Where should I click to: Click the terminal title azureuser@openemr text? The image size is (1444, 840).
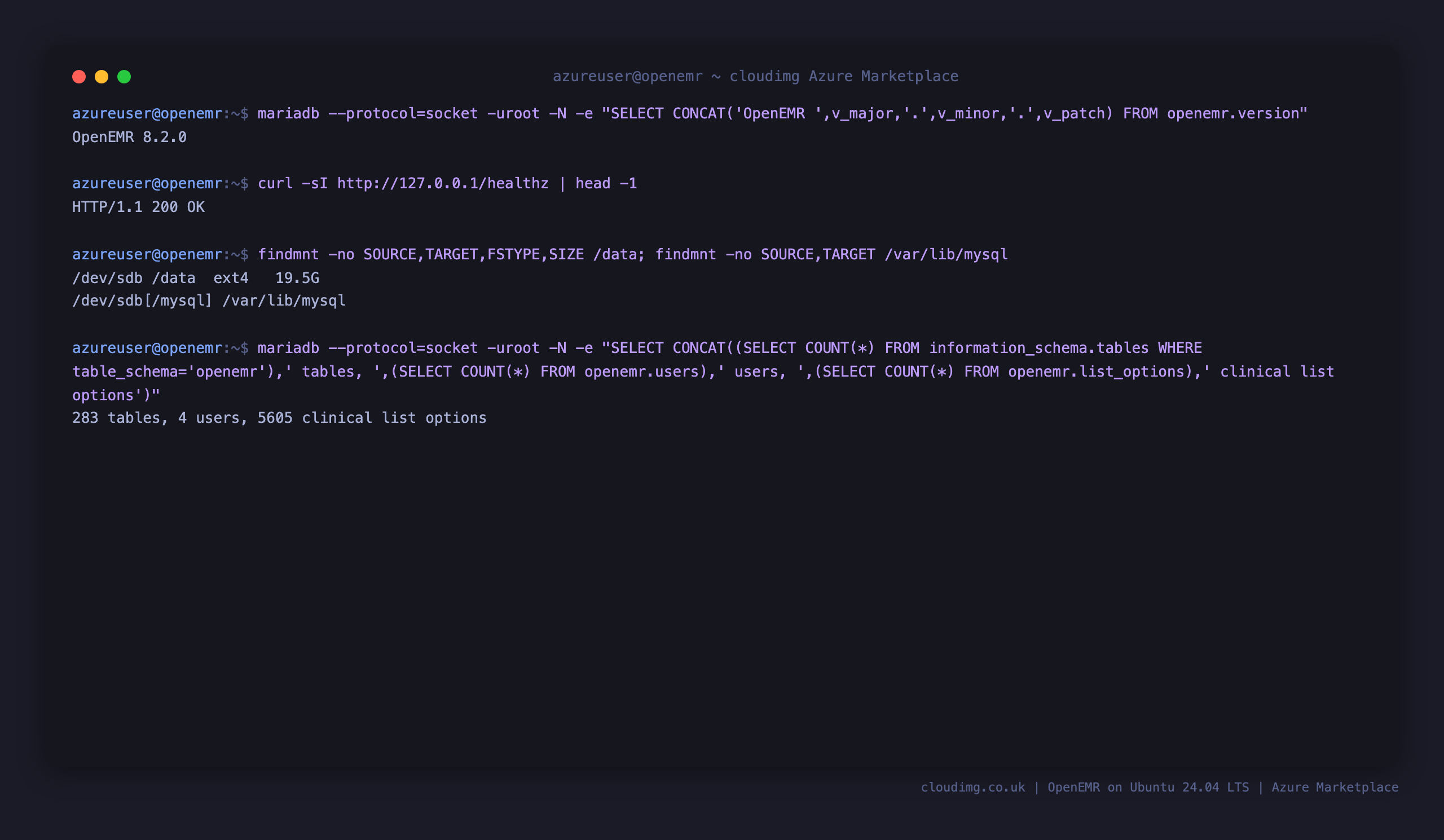click(x=627, y=76)
